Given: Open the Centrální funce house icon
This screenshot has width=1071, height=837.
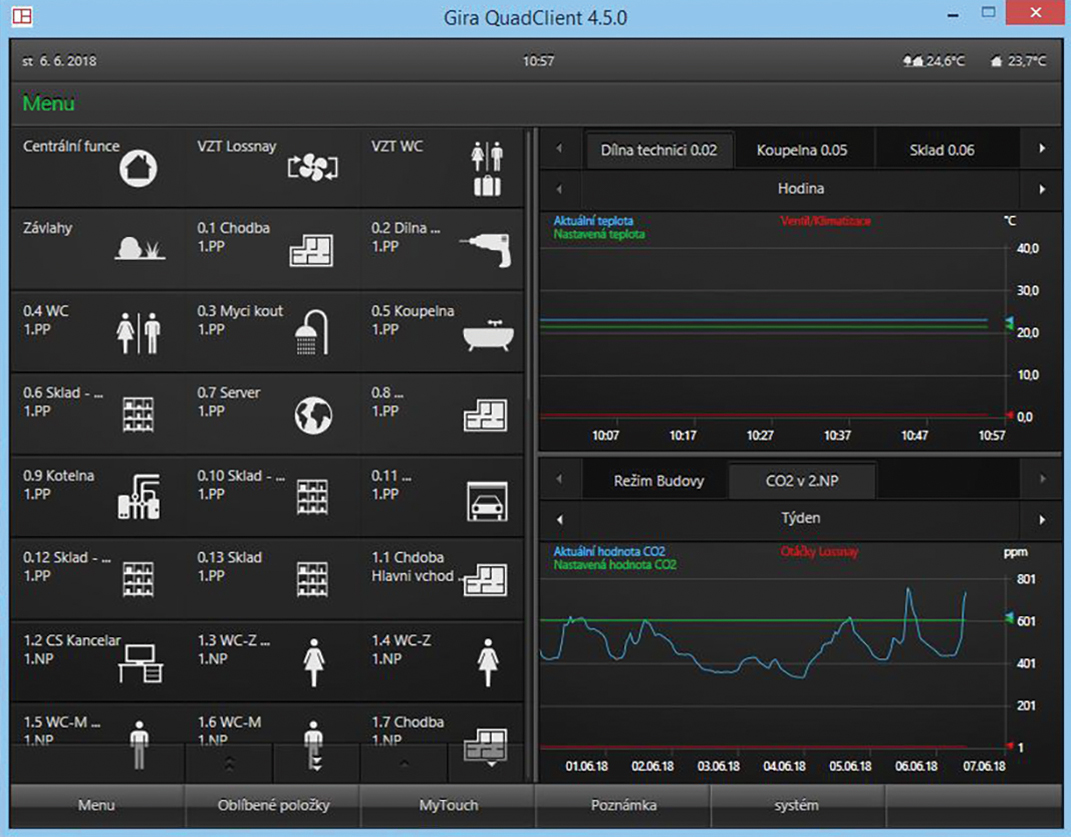Looking at the screenshot, I should click(x=138, y=168).
